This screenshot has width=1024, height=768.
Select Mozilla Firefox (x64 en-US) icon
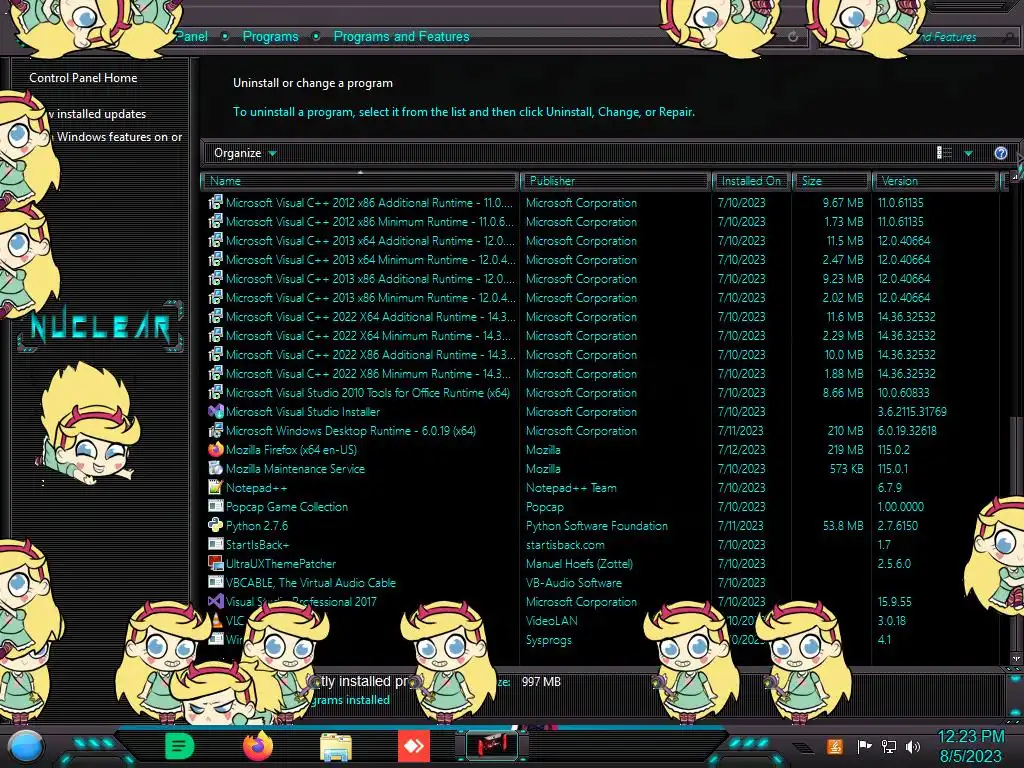coord(216,449)
